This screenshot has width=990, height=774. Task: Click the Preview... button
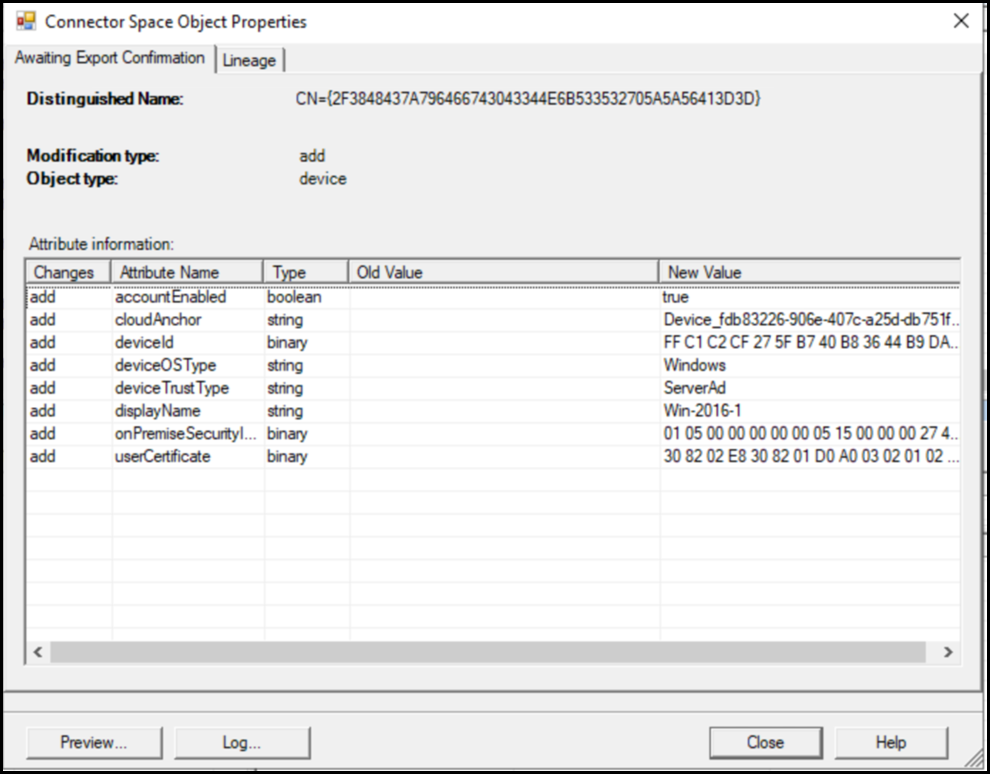tap(94, 742)
